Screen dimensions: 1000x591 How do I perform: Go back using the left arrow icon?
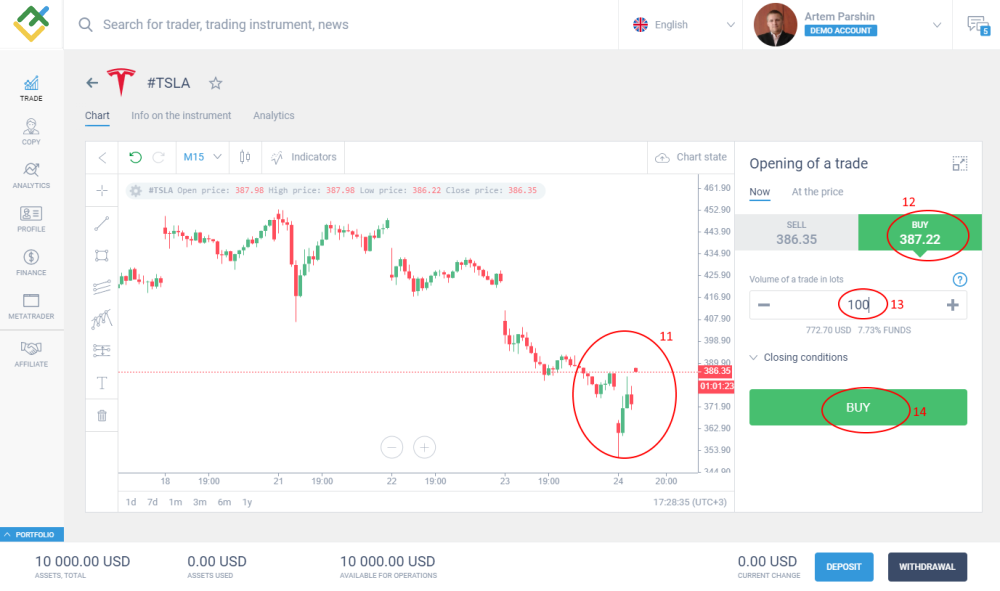pyautogui.click(x=92, y=83)
